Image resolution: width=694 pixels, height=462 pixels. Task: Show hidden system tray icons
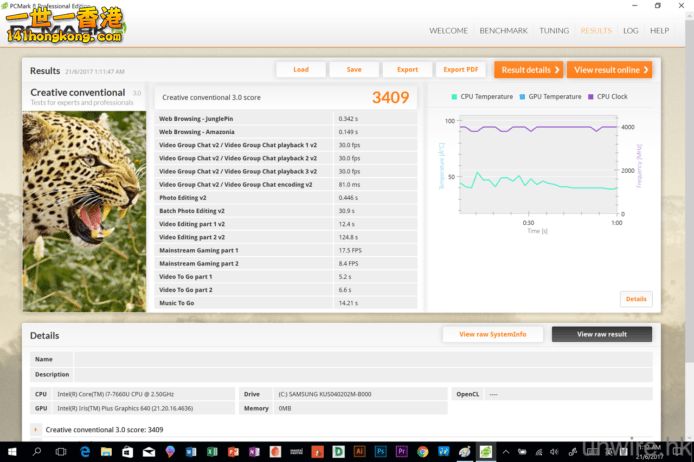(x=506, y=452)
